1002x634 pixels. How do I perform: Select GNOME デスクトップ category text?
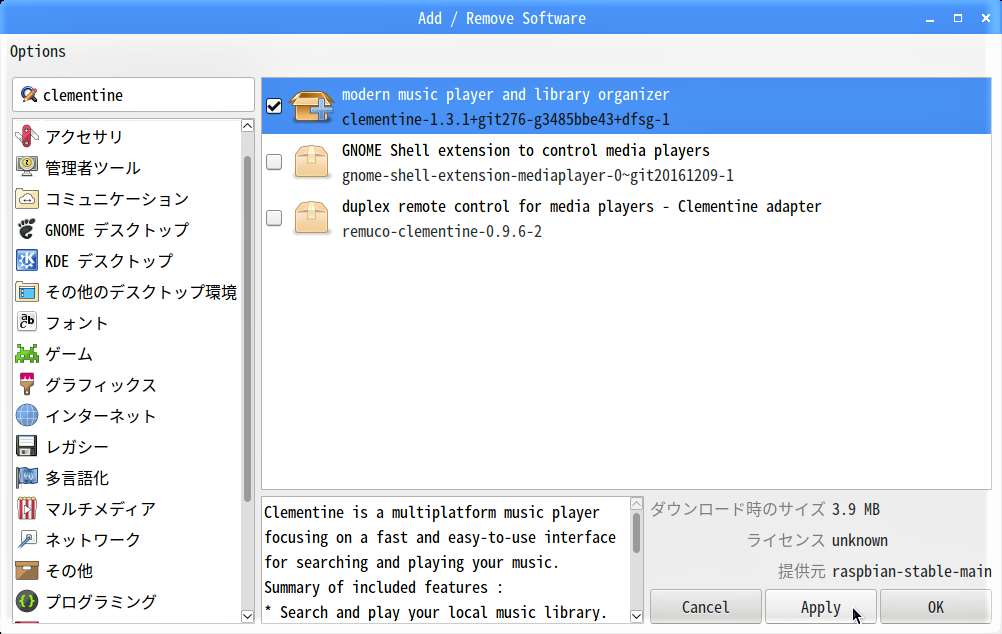tap(117, 230)
